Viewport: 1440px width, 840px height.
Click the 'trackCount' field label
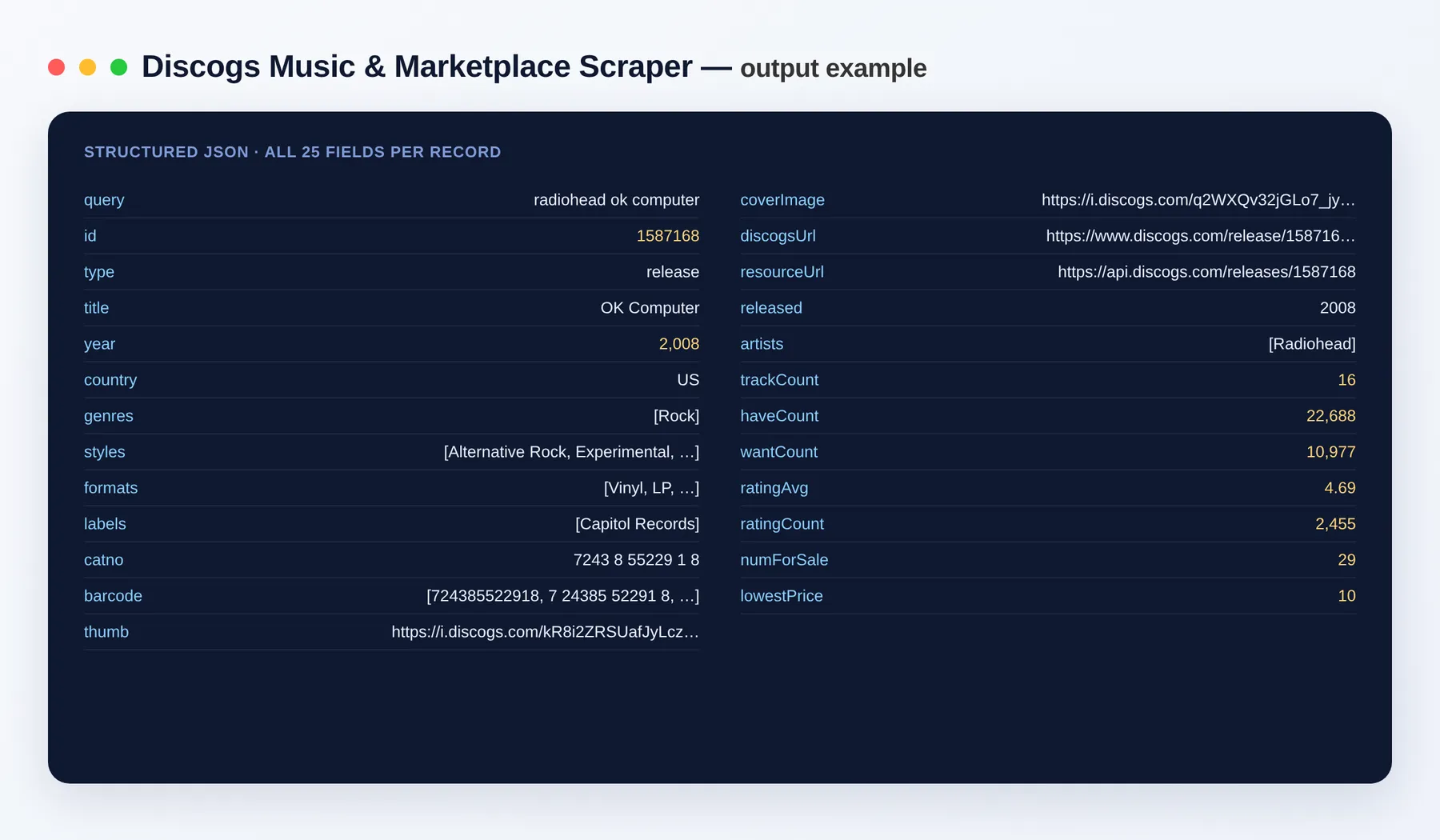(x=779, y=380)
